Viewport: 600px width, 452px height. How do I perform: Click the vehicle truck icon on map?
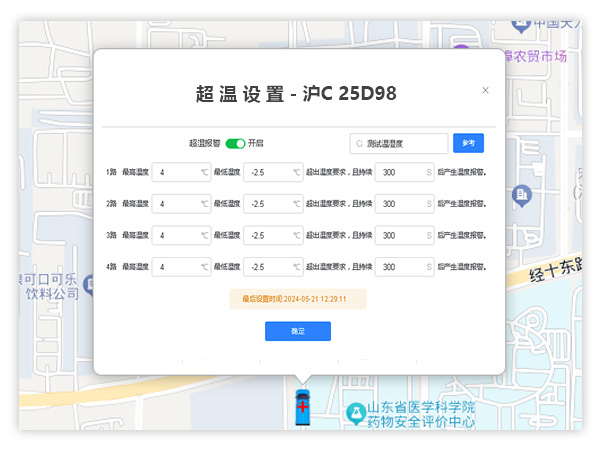(301, 404)
